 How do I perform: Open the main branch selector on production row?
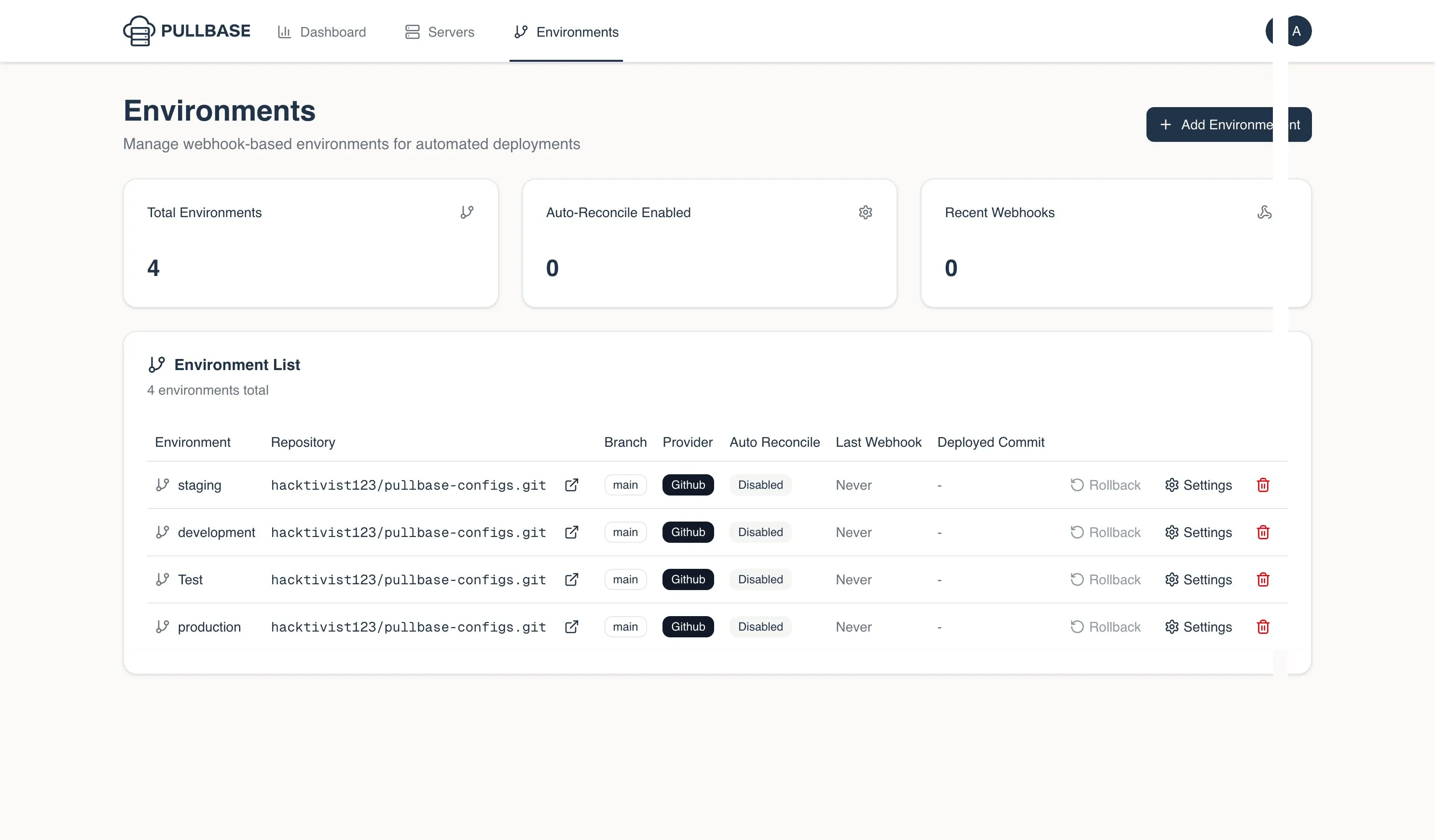click(x=625, y=626)
